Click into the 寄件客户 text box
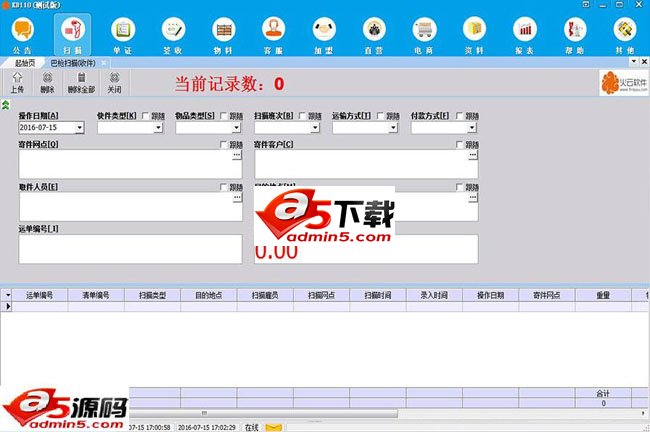650x432 pixels. point(366,164)
